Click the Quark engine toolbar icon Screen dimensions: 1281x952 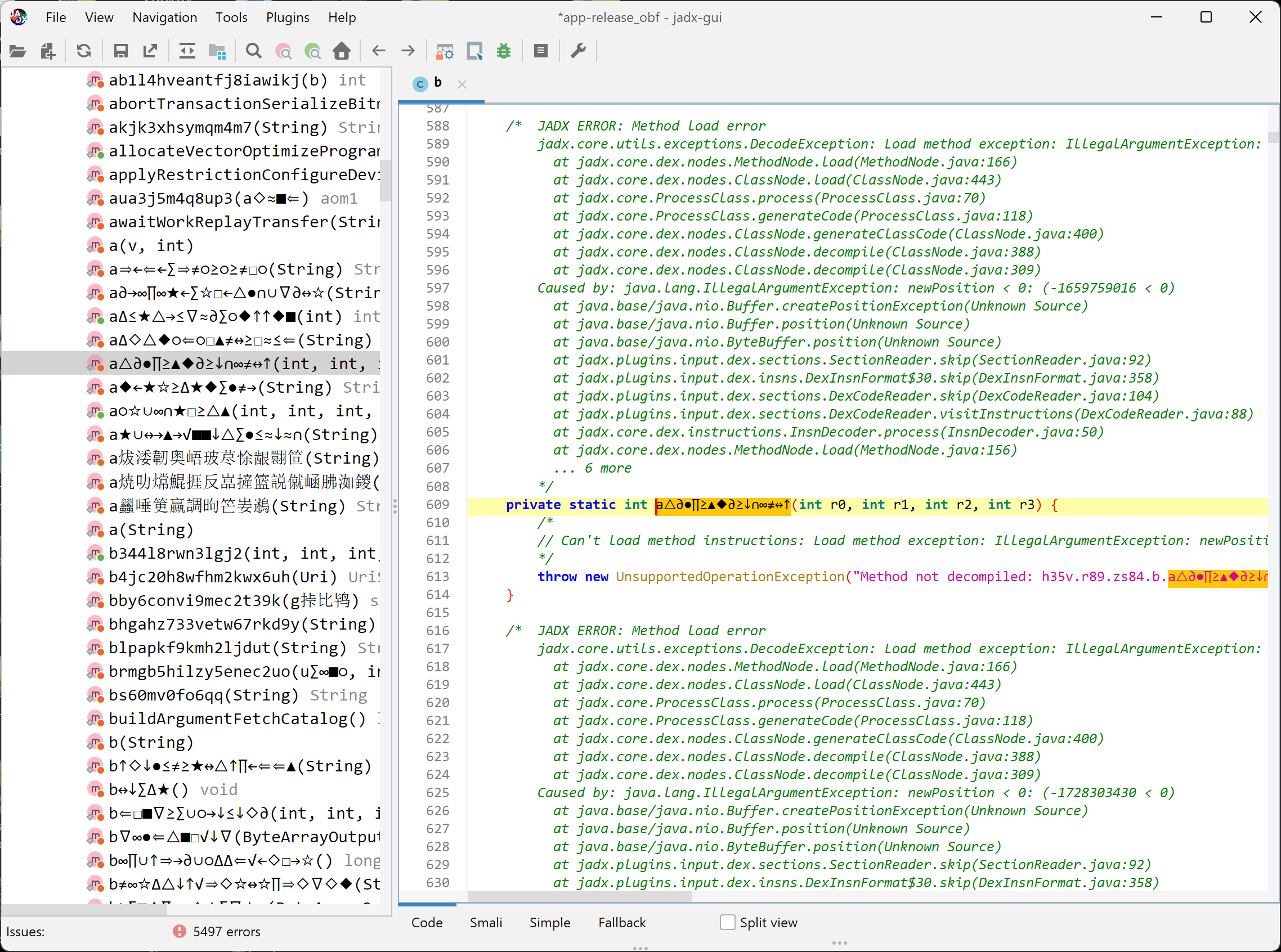coord(474,51)
